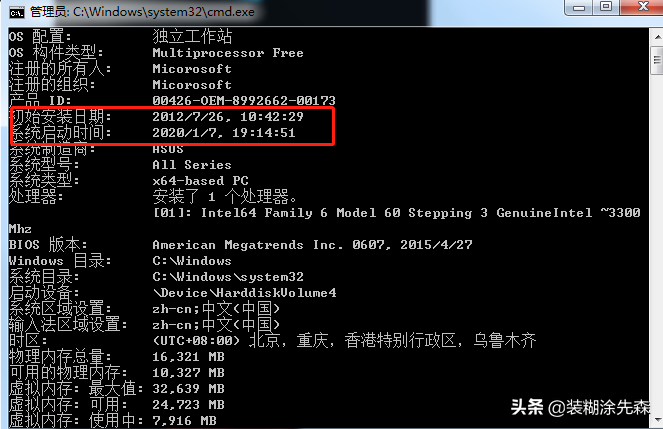Click the text Multiprocessor Free

(x=228, y=53)
